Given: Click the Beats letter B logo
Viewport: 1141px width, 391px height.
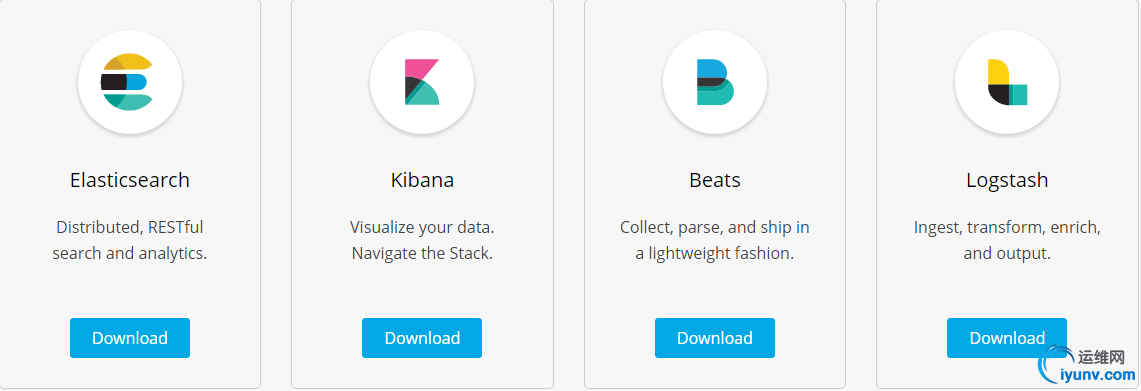Looking at the screenshot, I should pyautogui.click(x=715, y=82).
